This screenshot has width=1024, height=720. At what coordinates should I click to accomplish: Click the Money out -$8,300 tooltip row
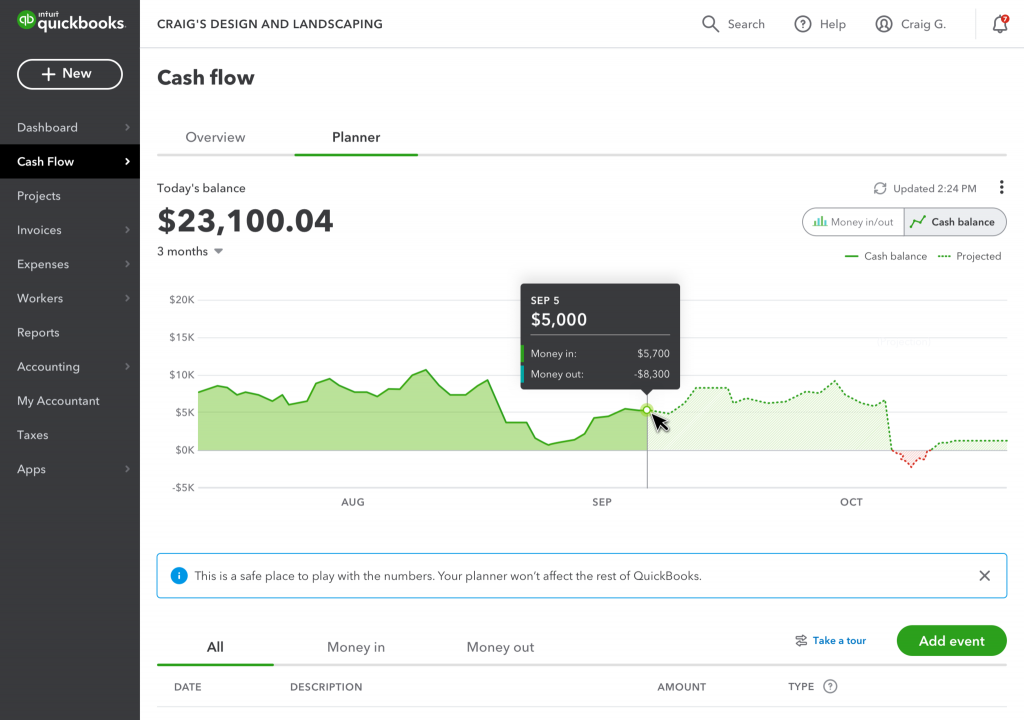pos(600,374)
